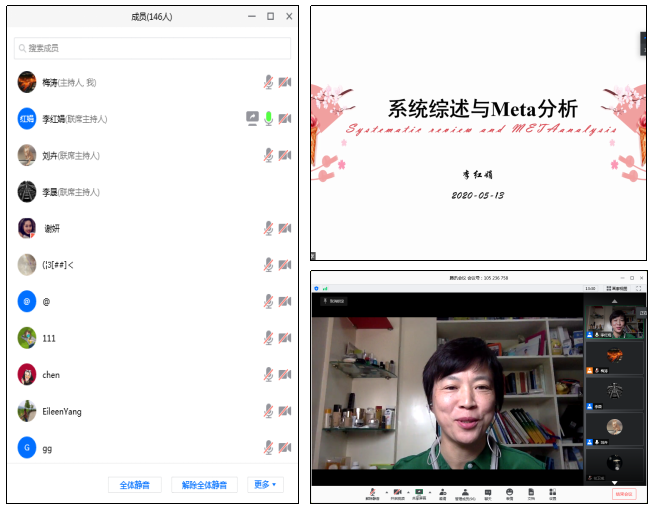Click the camera icon in 刘卉's row
654x510 pixels.
click(284, 156)
